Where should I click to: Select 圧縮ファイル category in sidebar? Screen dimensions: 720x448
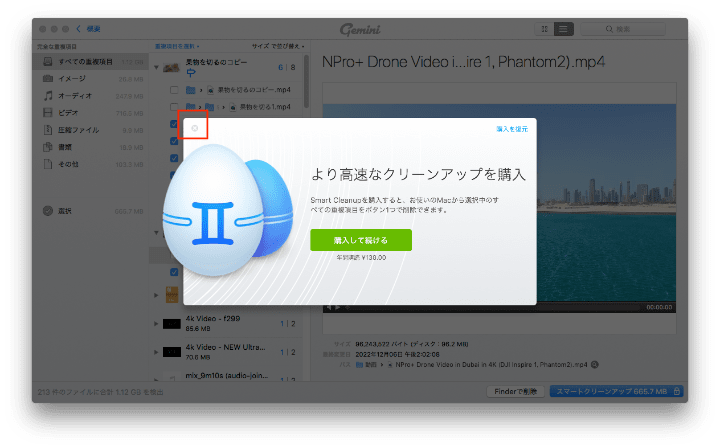click(91, 130)
